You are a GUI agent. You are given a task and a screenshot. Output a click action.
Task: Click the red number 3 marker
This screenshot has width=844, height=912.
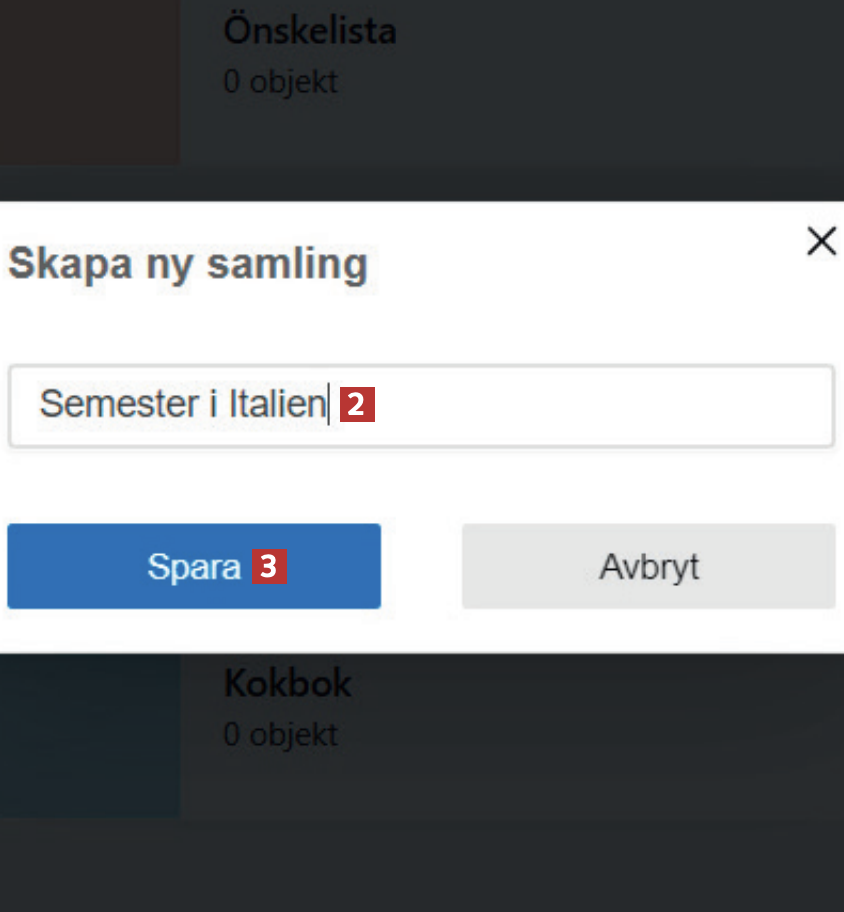[x=269, y=567]
